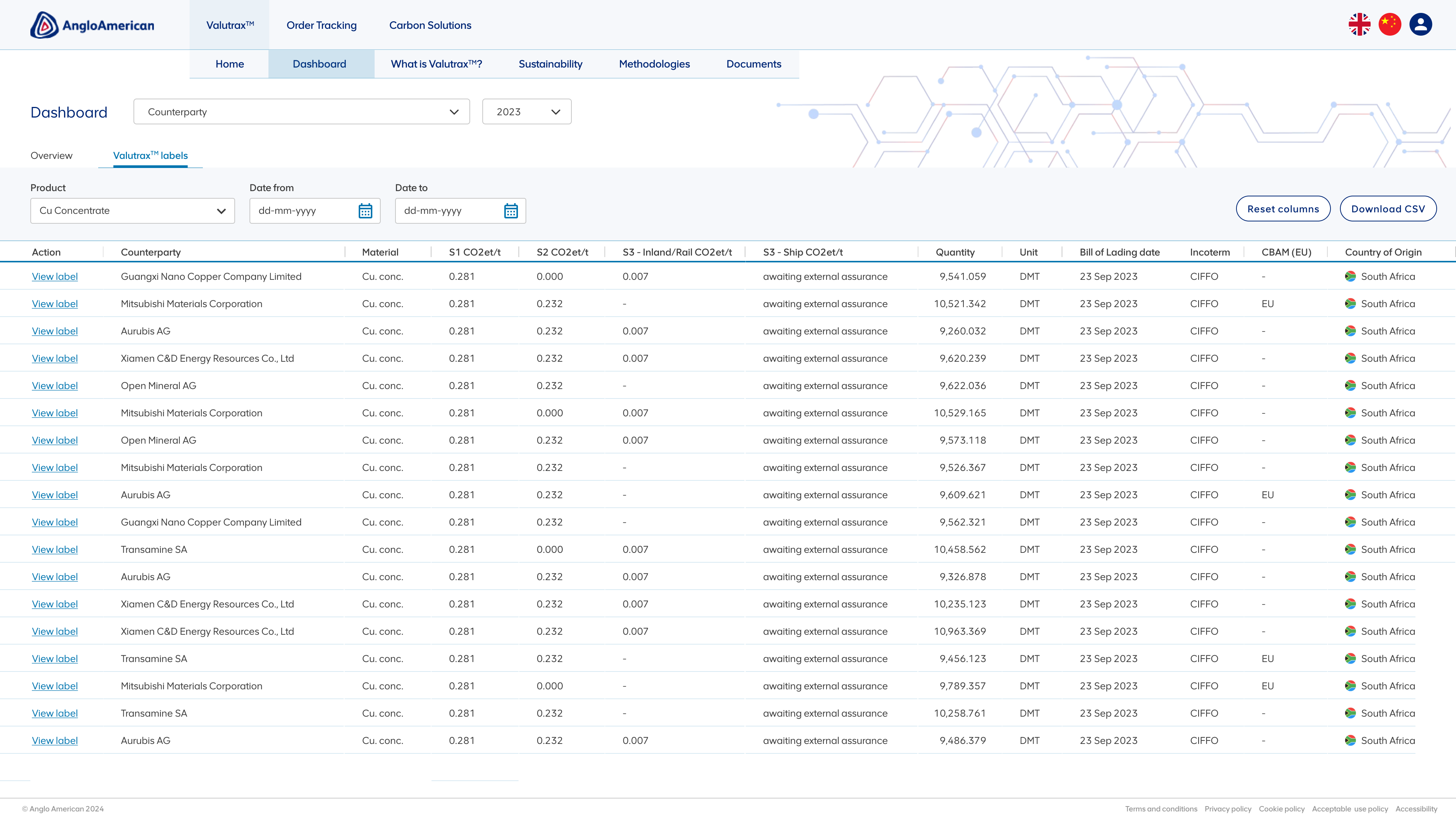Open the Valutrax top menu
Viewport: 1456px width, 819px height.
click(x=230, y=25)
